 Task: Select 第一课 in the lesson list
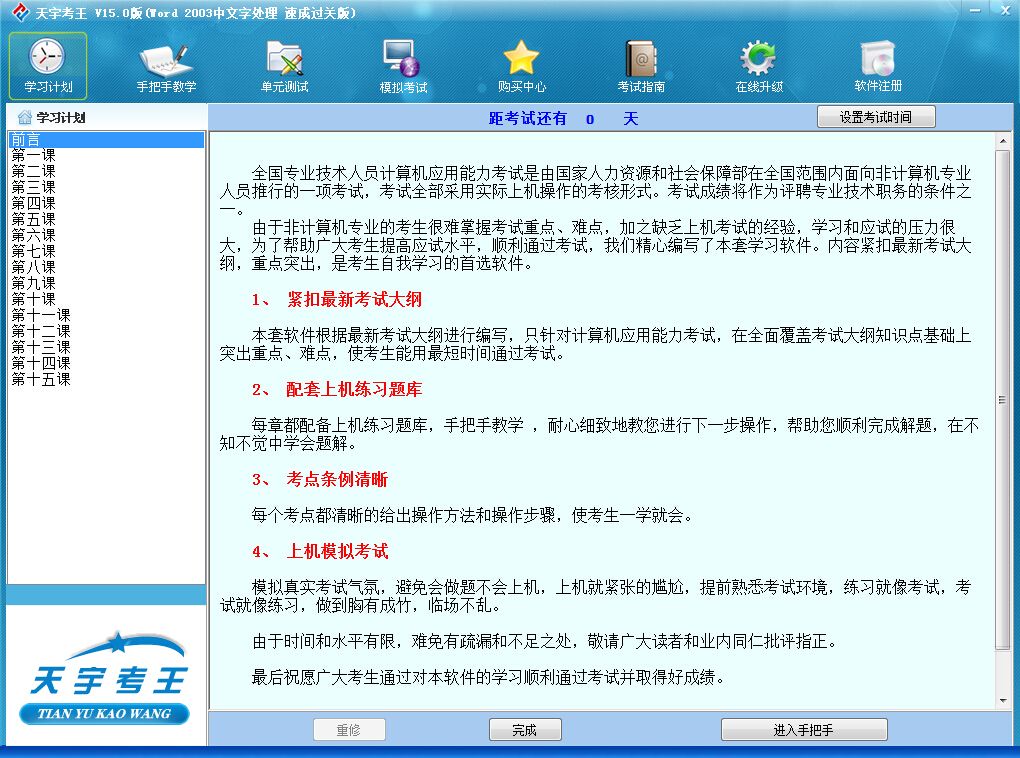point(106,156)
